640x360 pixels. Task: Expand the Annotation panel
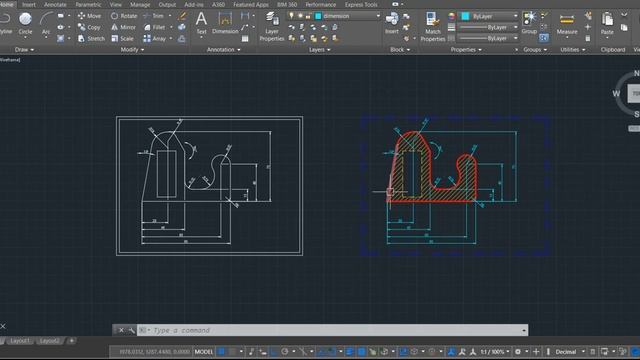[224, 49]
